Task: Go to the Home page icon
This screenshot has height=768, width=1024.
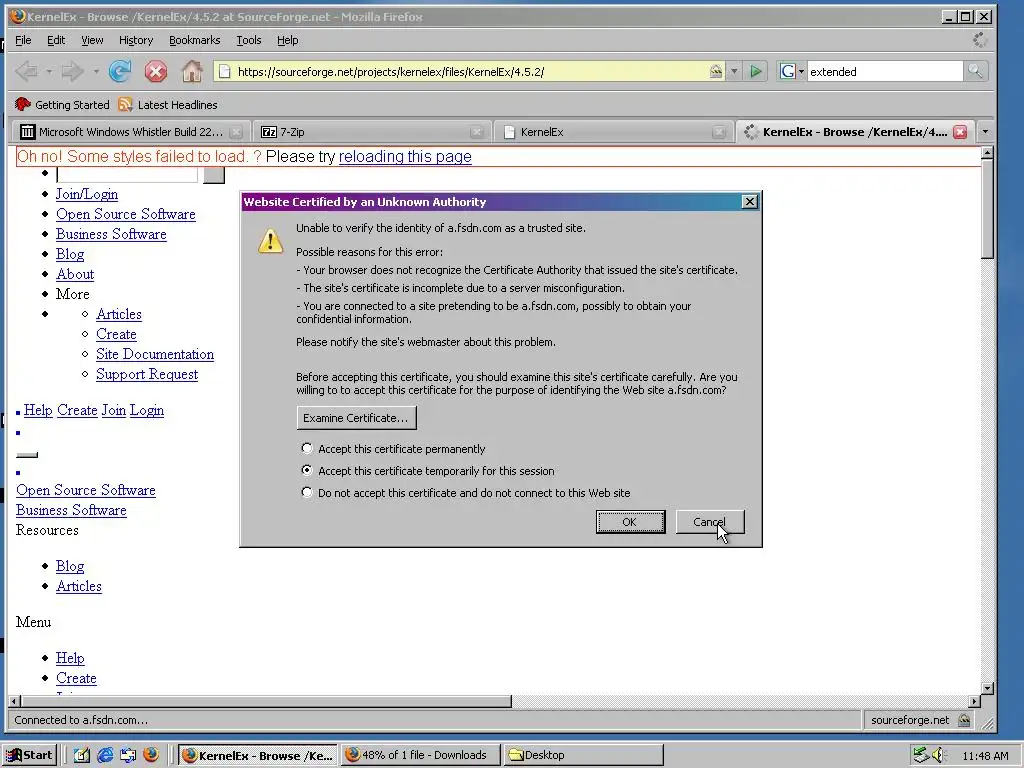Action: tap(191, 71)
